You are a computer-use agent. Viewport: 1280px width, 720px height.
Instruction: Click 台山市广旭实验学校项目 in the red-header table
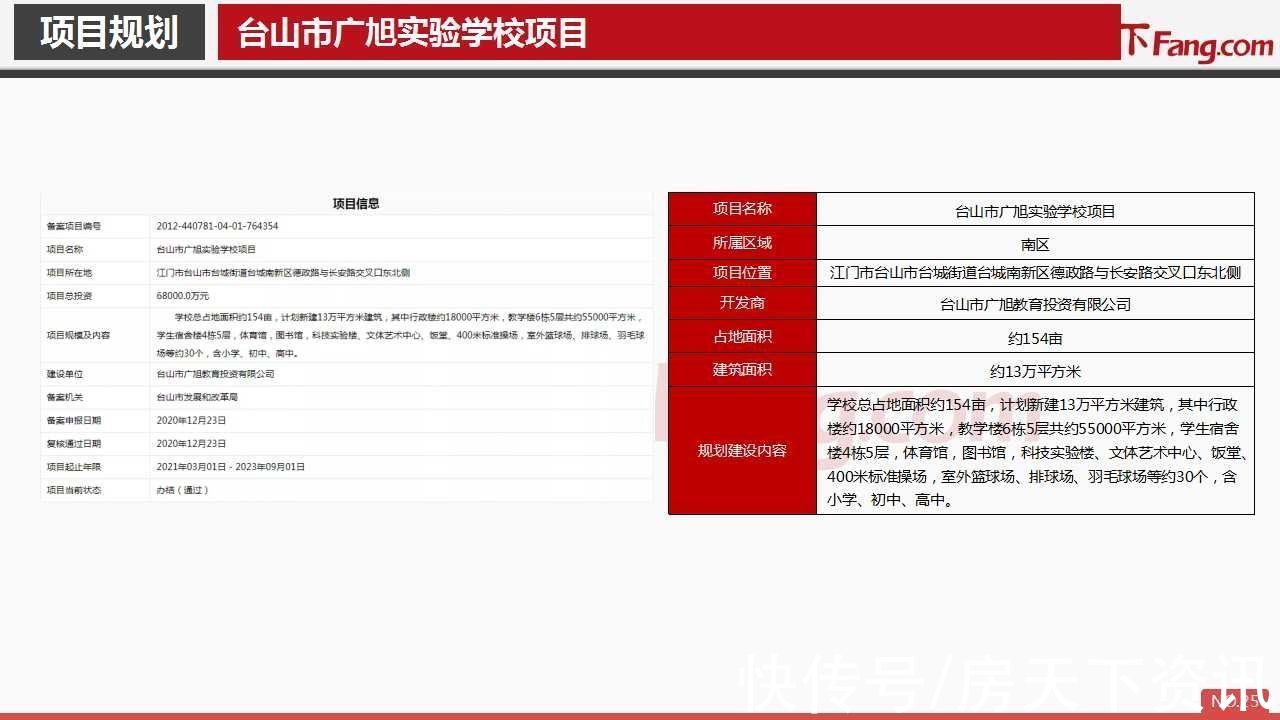1035,211
